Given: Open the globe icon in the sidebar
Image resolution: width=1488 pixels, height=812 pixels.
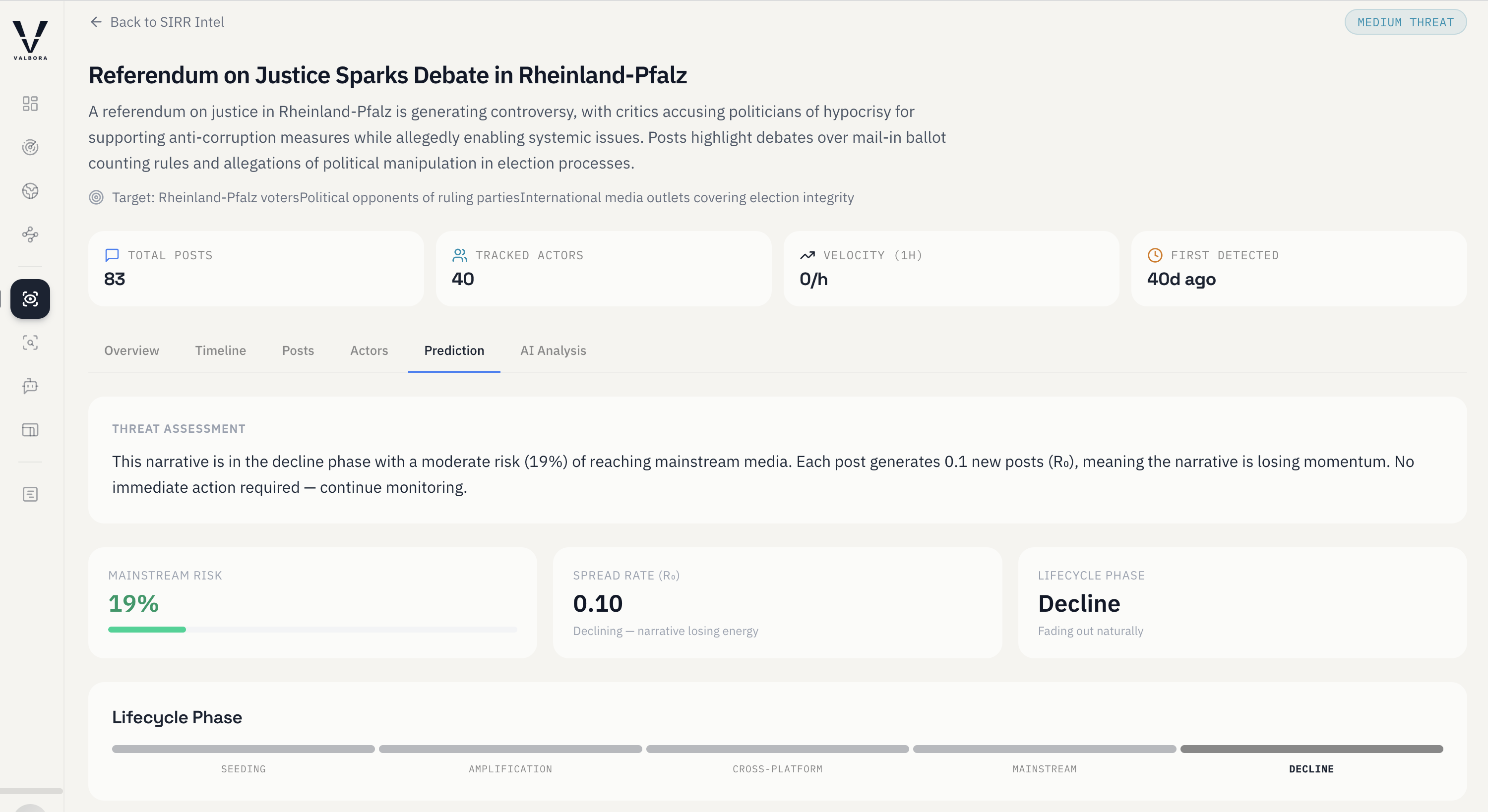Looking at the screenshot, I should pos(30,191).
